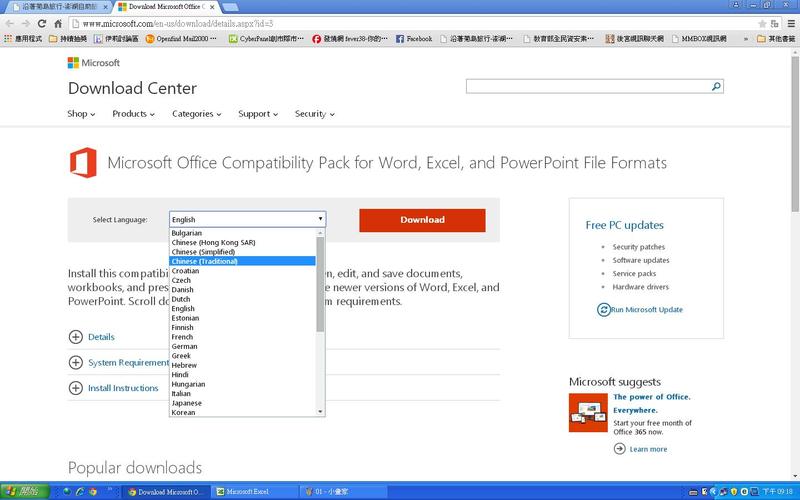Click the Run Microsoft Update refresh icon
The image size is (800, 500).
coord(604,310)
